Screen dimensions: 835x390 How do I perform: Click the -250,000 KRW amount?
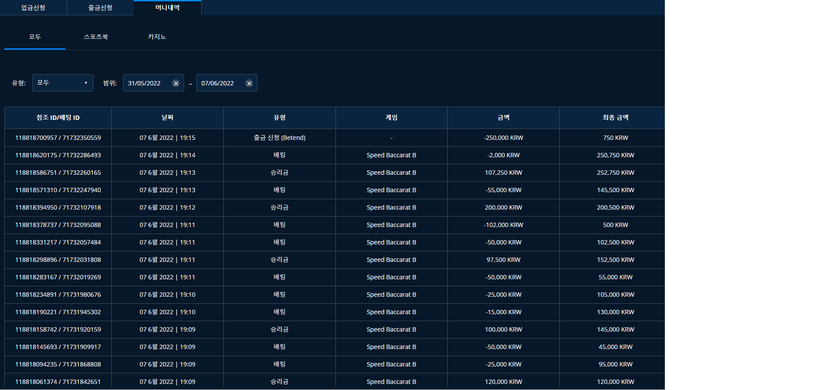coord(503,138)
